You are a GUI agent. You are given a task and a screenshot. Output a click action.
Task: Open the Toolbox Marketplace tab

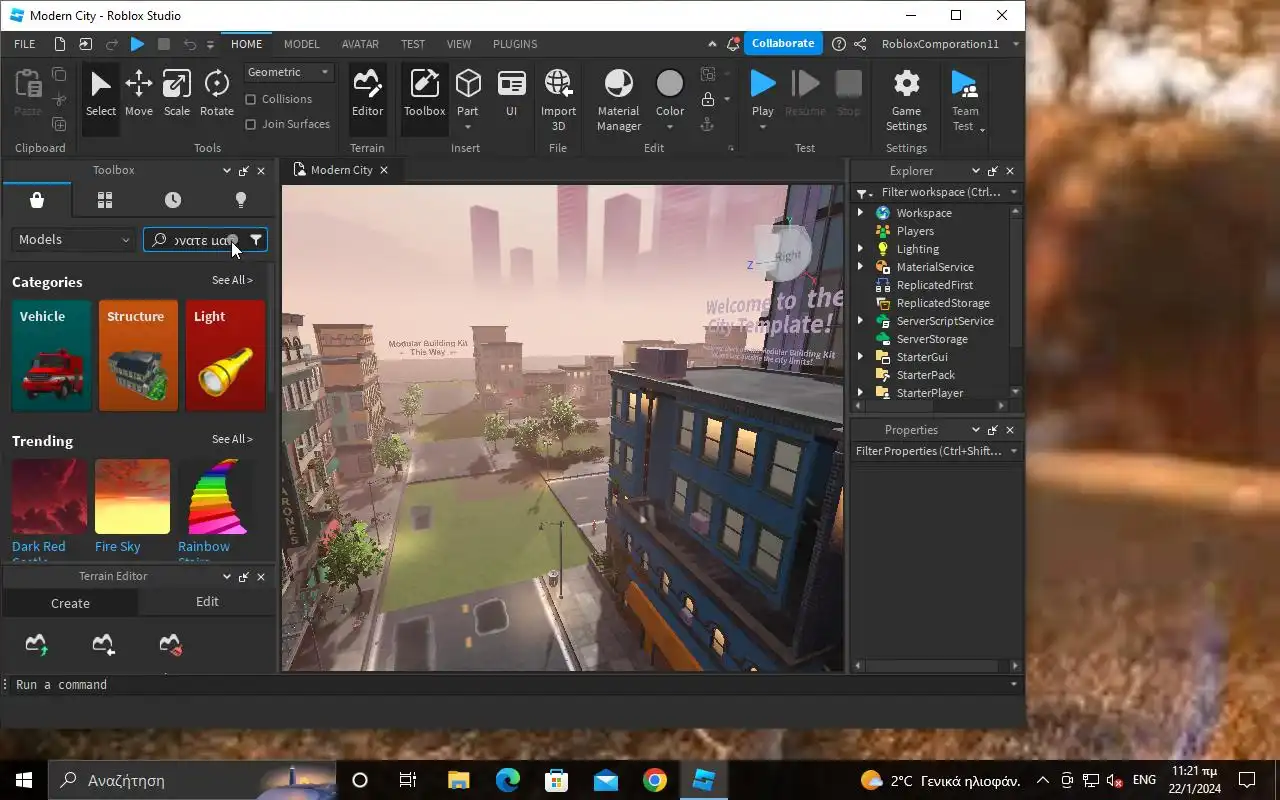click(x=37, y=200)
